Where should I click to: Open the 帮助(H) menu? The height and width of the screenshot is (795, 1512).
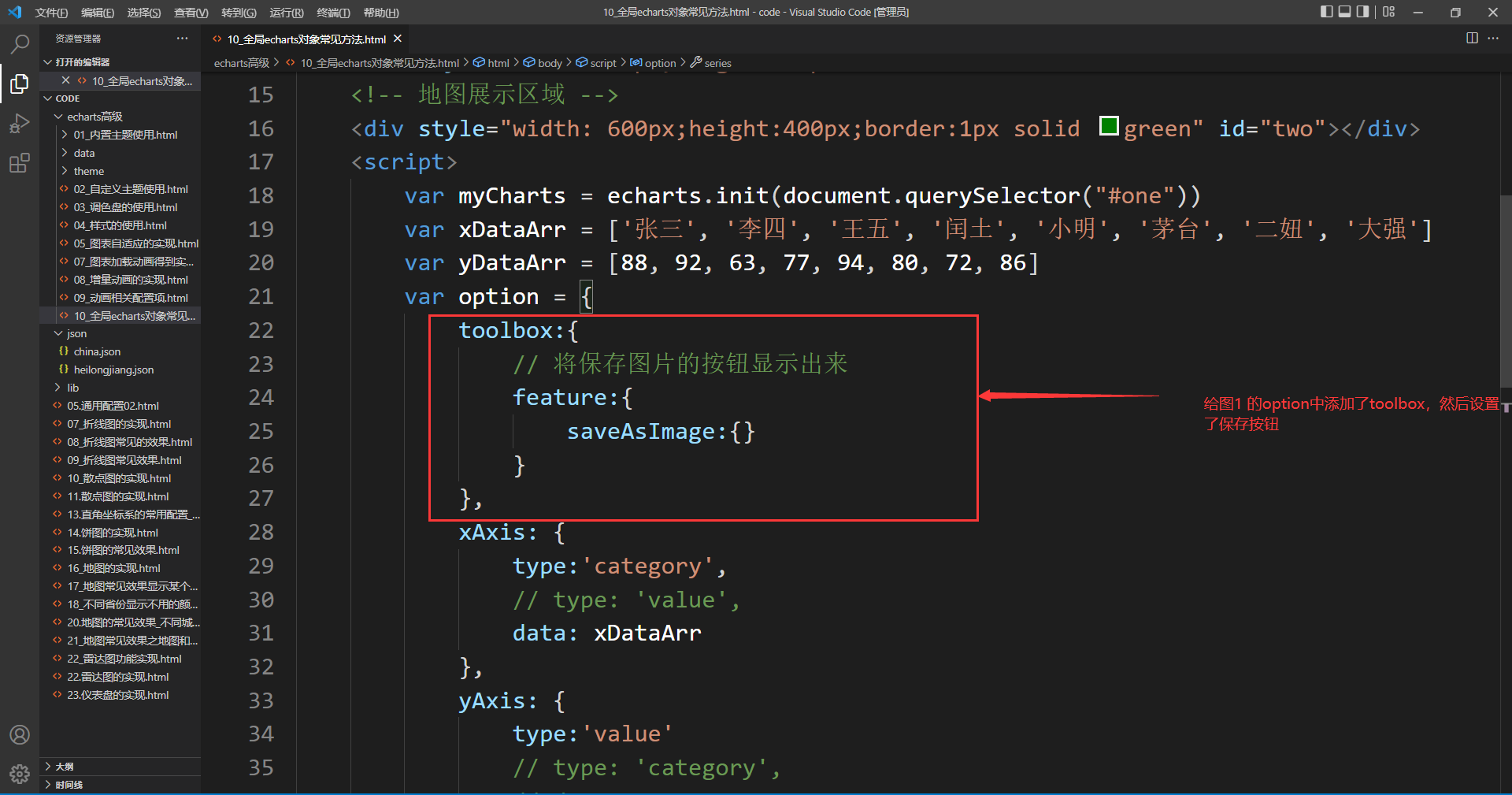tap(381, 13)
